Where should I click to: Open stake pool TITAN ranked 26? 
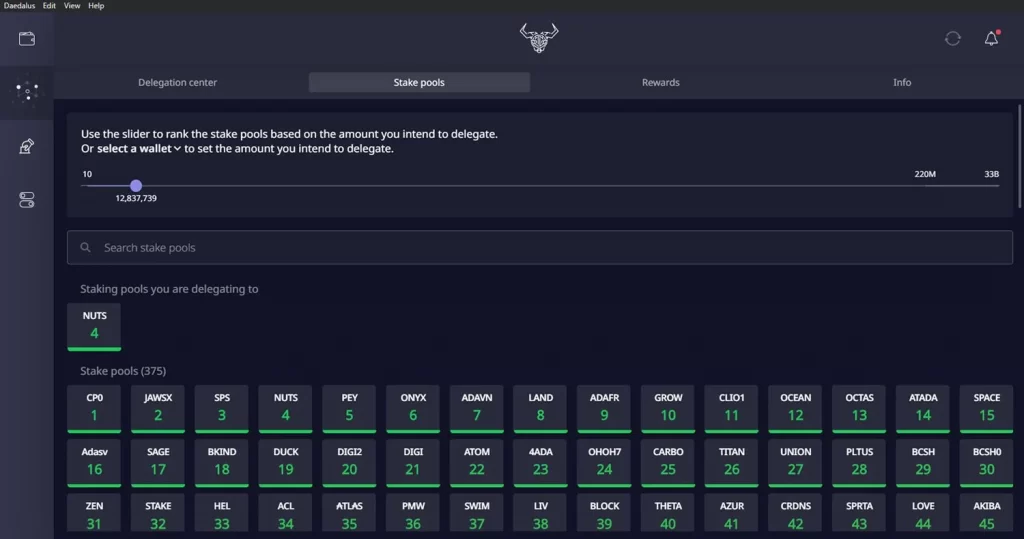pos(731,463)
